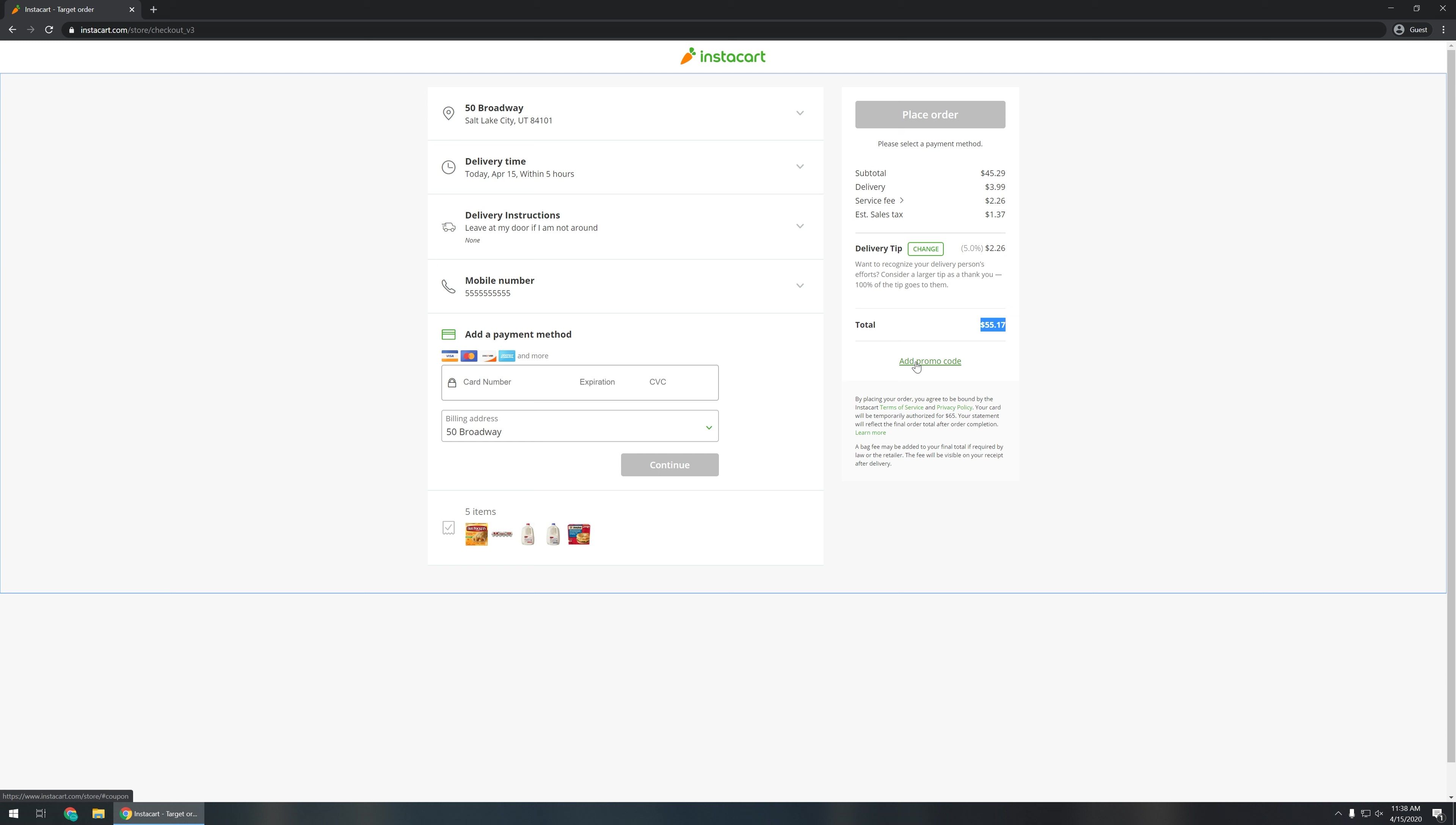The width and height of the screenshot is (1456, 825).
Task: Open the Chrome three-dot menu
Action: (x=1443, y=30)
